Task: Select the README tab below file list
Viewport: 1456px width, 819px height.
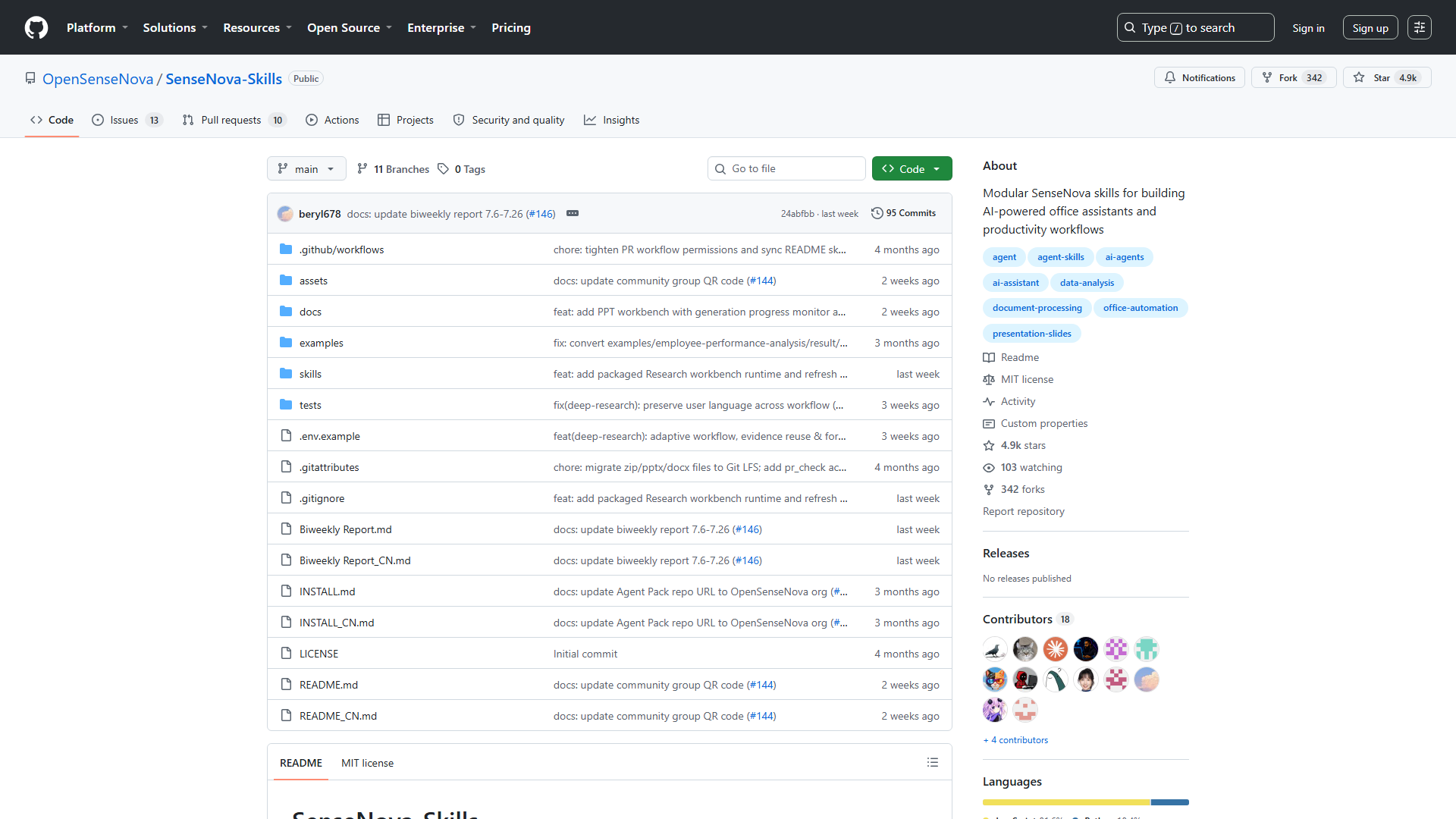Action: (301, 764)
